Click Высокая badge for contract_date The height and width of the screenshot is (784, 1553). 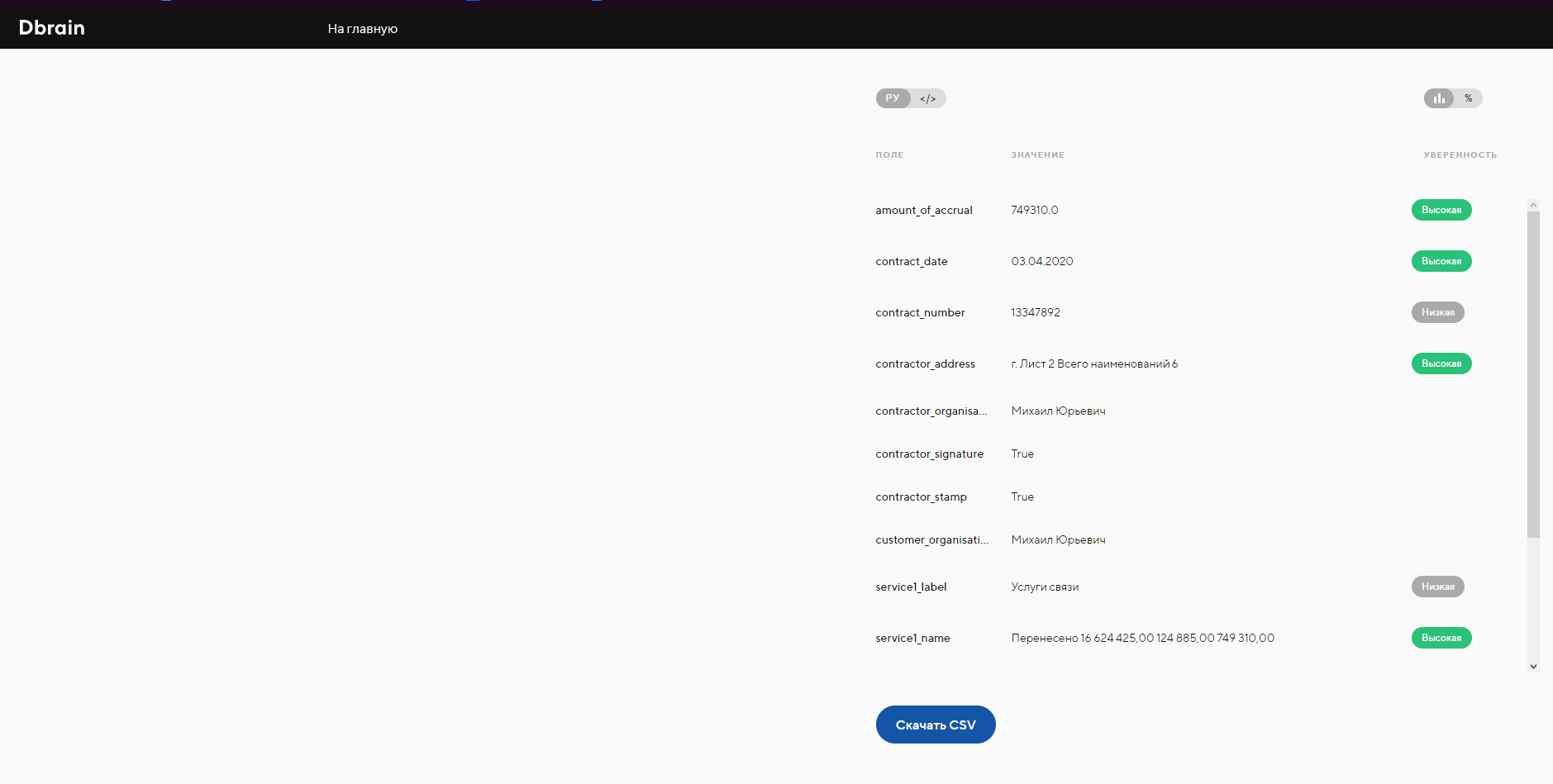[x=1441, y=261]
